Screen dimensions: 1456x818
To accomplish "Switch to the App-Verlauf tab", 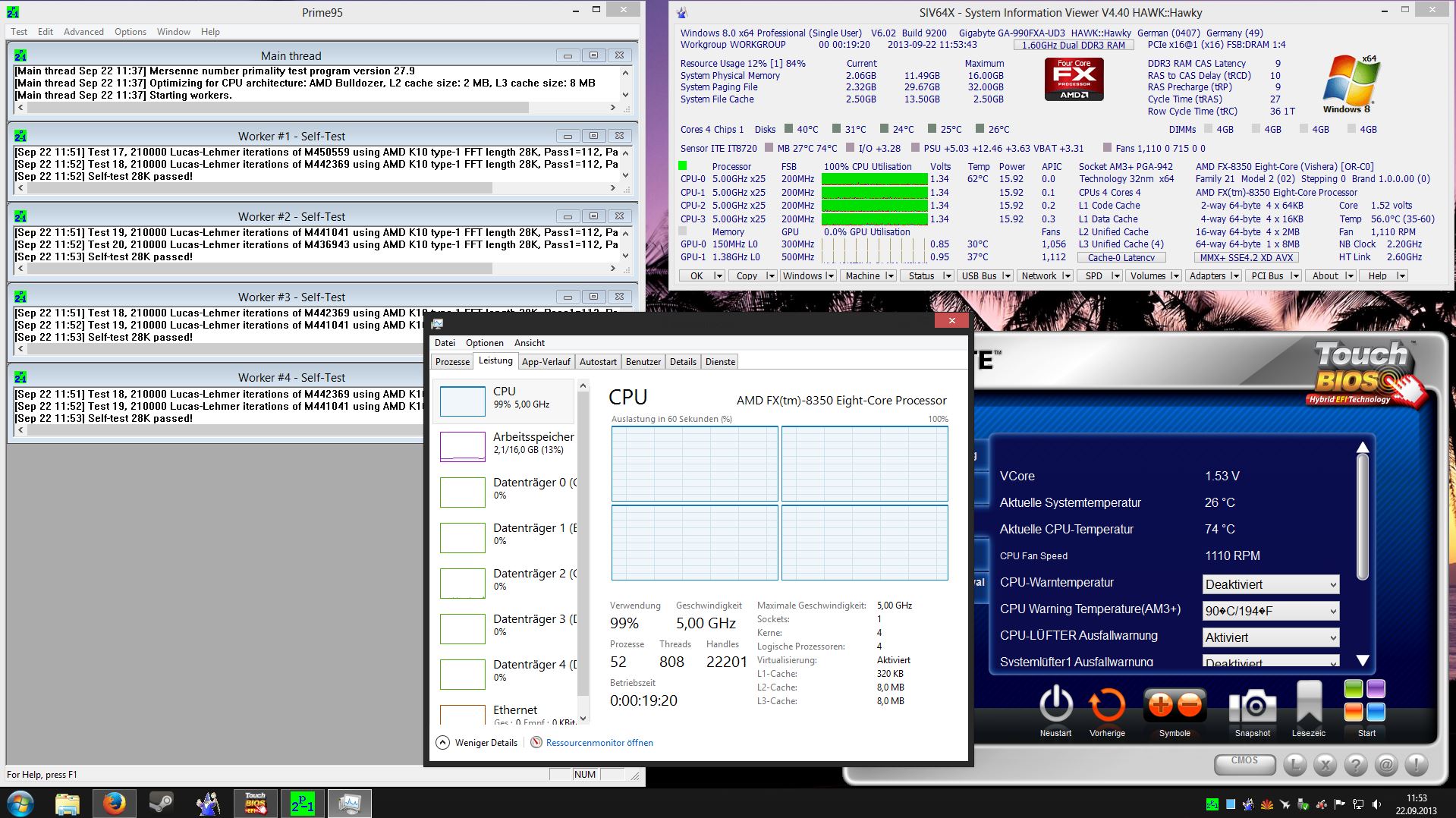I will [546, 362].
